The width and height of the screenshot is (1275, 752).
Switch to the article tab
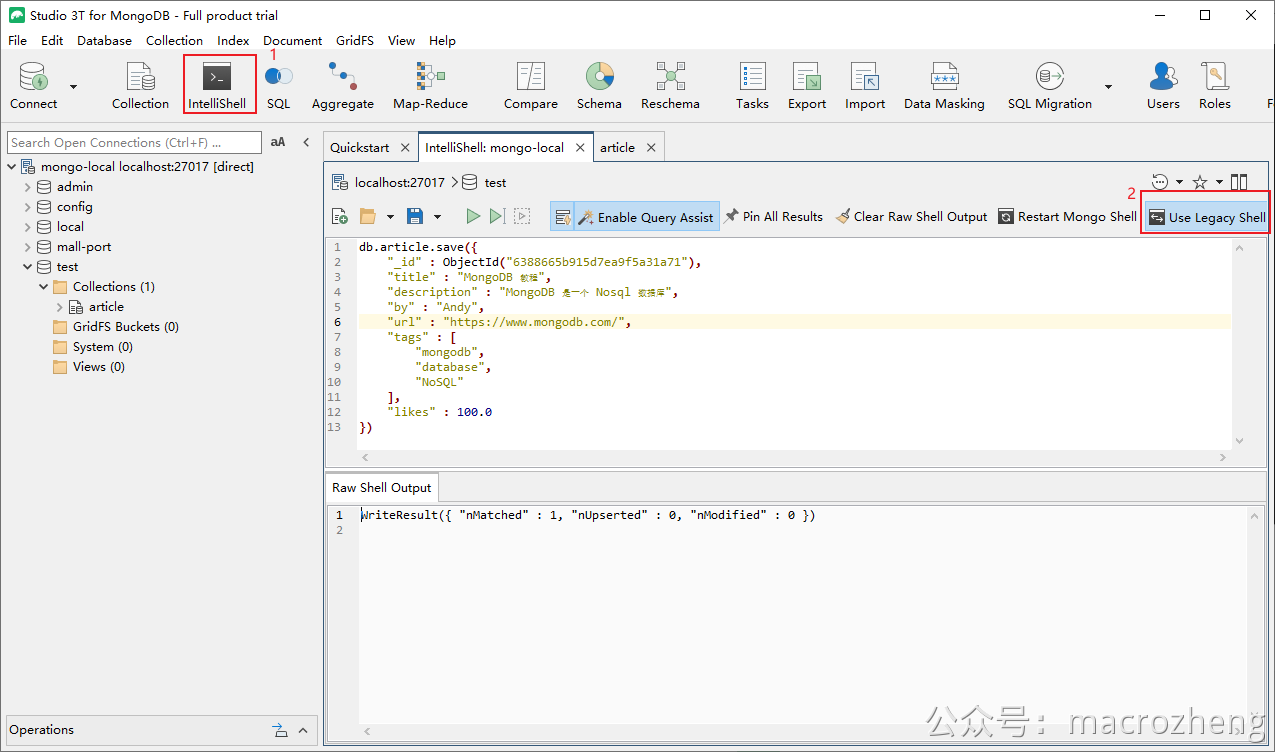coord(617,147)
